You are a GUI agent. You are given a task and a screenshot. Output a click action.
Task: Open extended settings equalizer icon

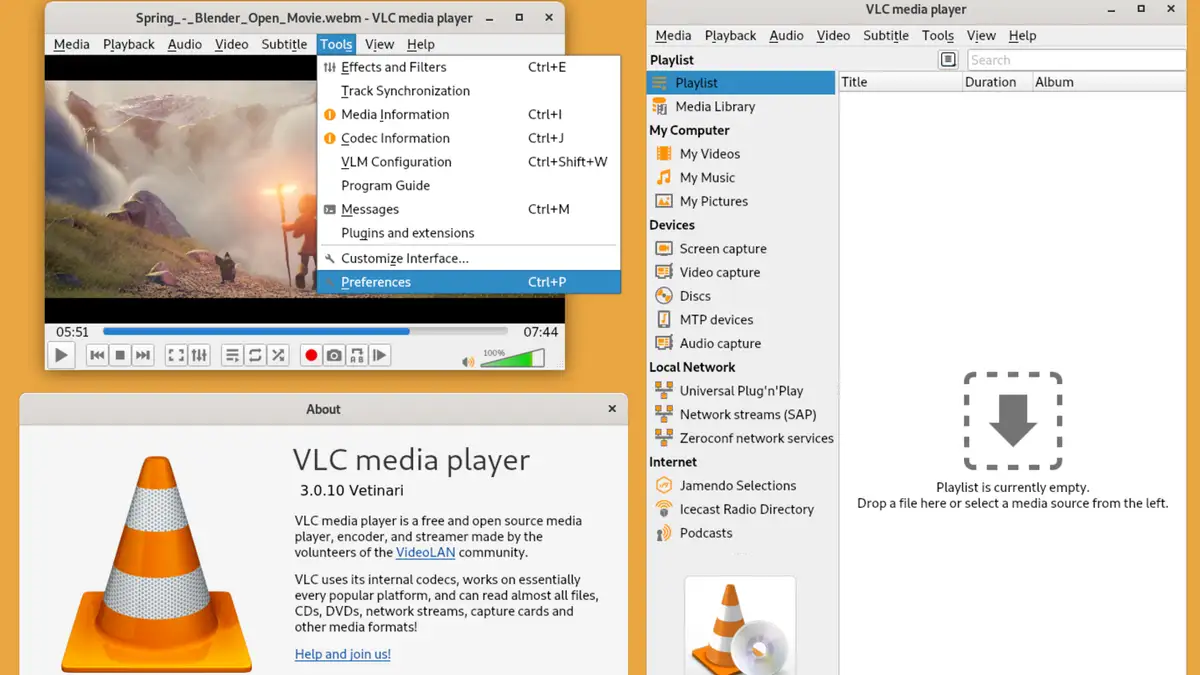pyautogui.click(x=199, y=355)
